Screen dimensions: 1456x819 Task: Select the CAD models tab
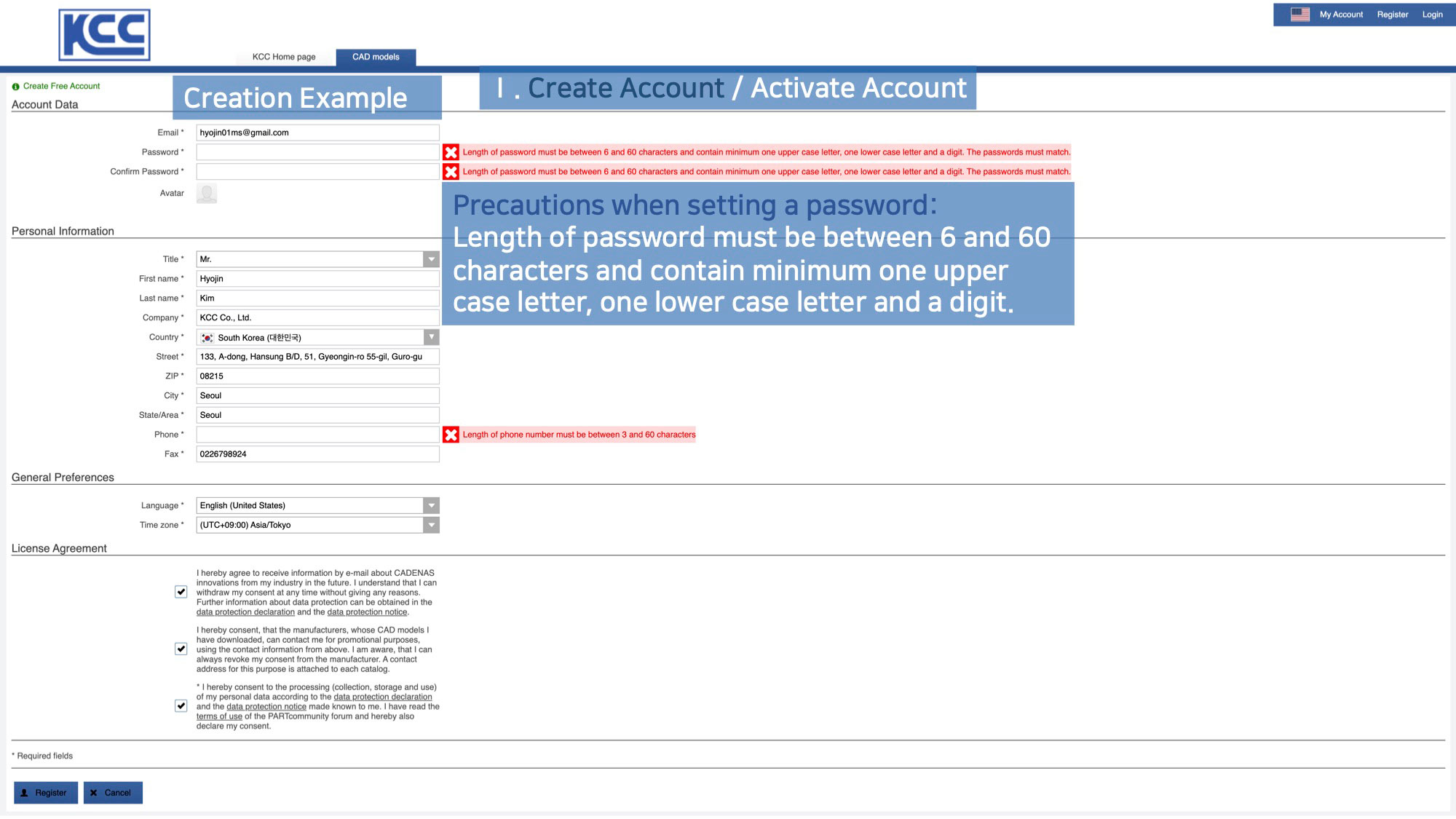point(376,57)
